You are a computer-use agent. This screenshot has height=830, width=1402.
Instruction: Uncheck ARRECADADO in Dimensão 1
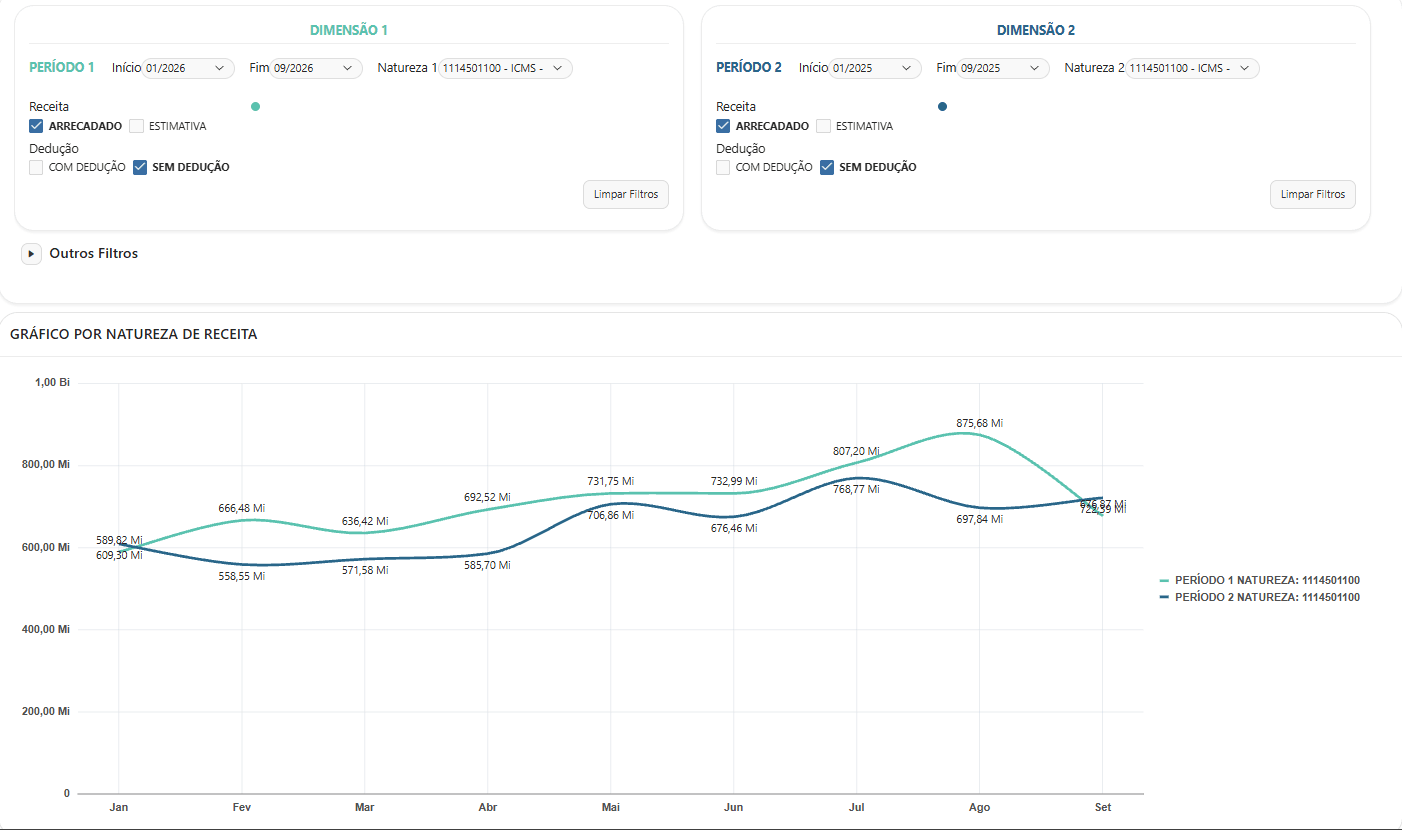click(36, 126)
